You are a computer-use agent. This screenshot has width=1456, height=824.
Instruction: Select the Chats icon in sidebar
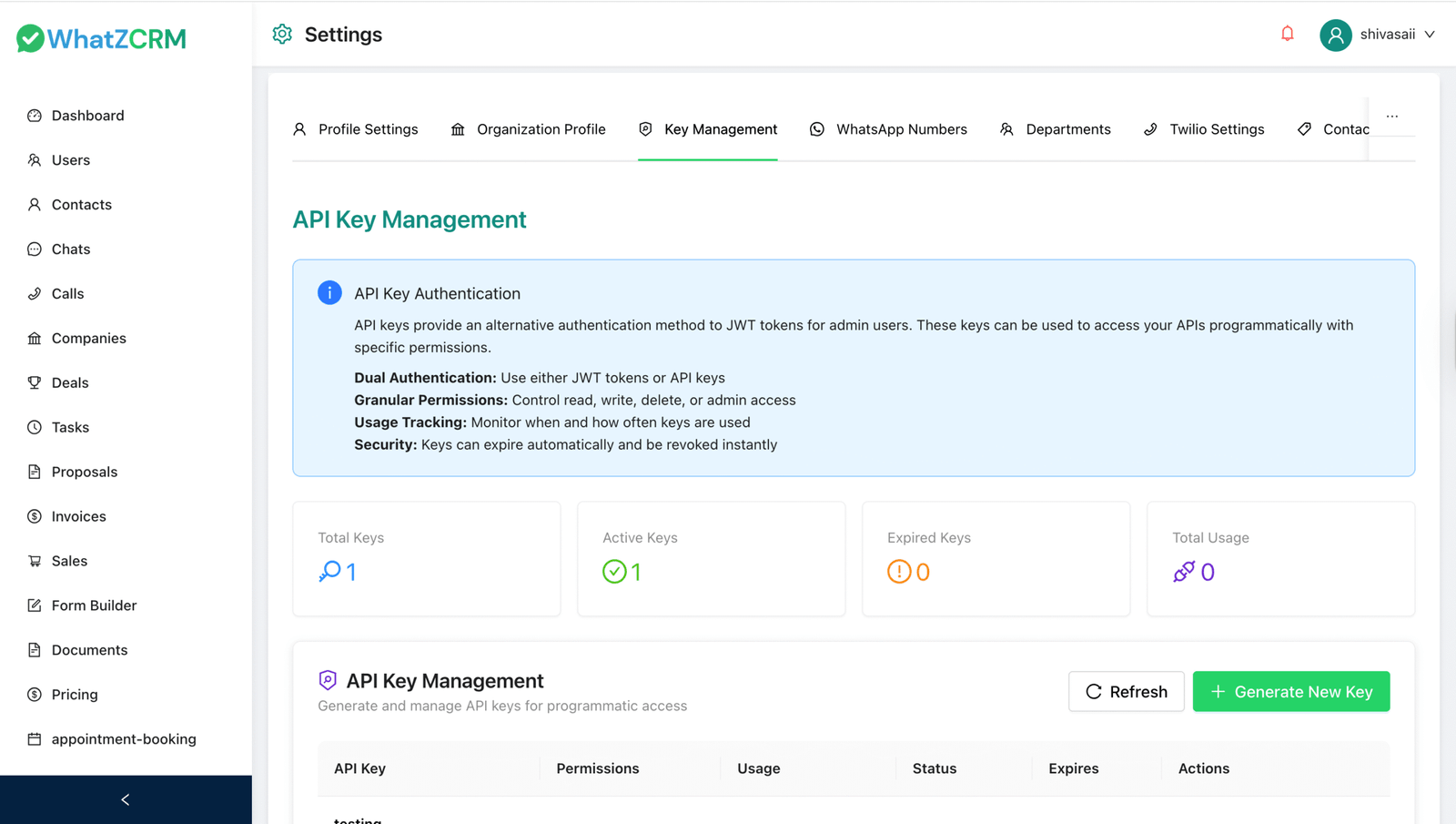tap(34, 249)
